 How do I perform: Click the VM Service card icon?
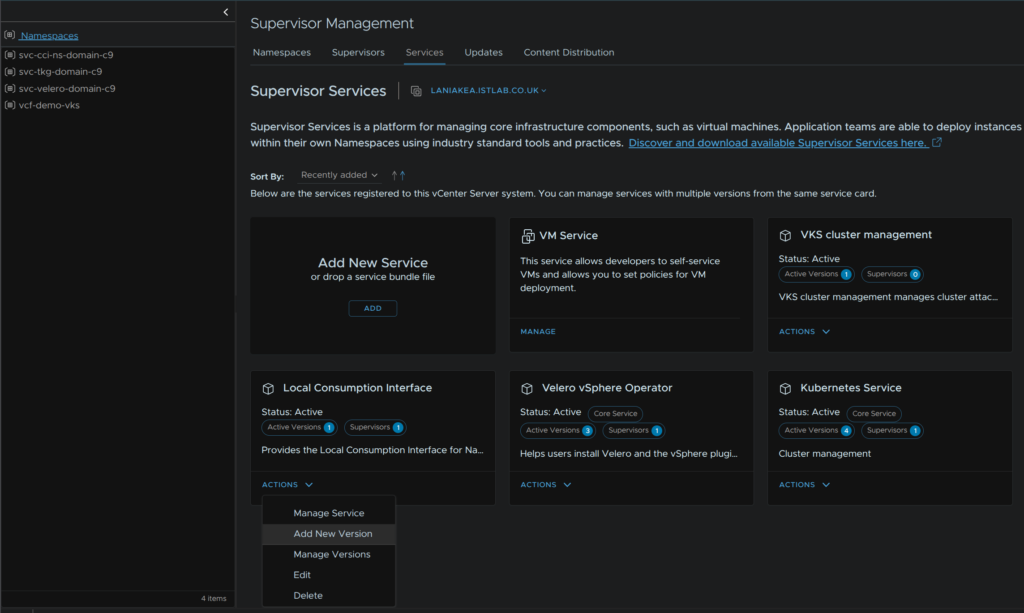[x=527, y=236]
